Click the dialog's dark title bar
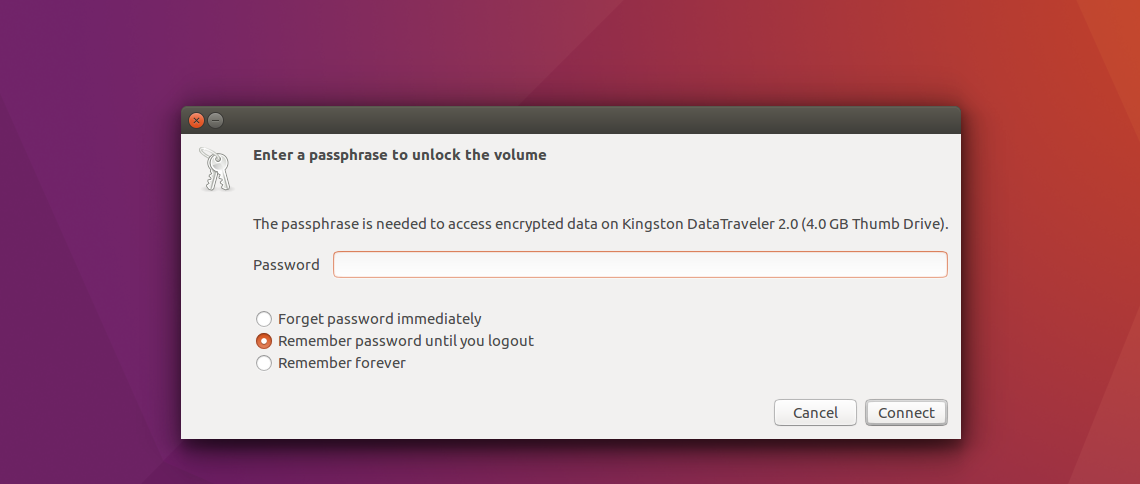This screenshot has height=484, width=1140. pos(571,121)
